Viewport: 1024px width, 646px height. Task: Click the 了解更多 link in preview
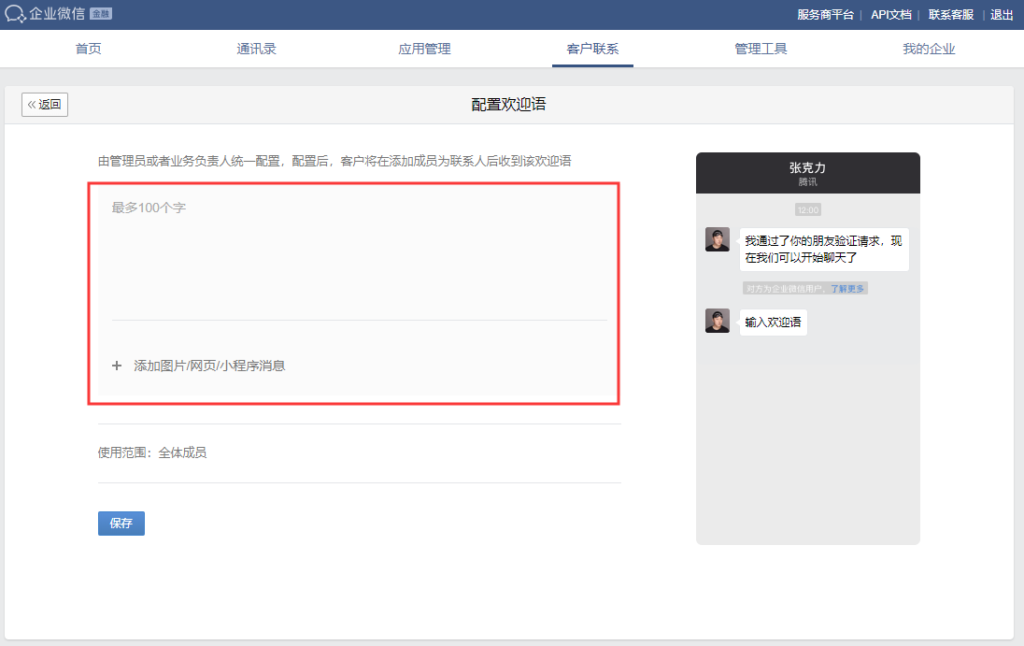click(x=847, y=289)
